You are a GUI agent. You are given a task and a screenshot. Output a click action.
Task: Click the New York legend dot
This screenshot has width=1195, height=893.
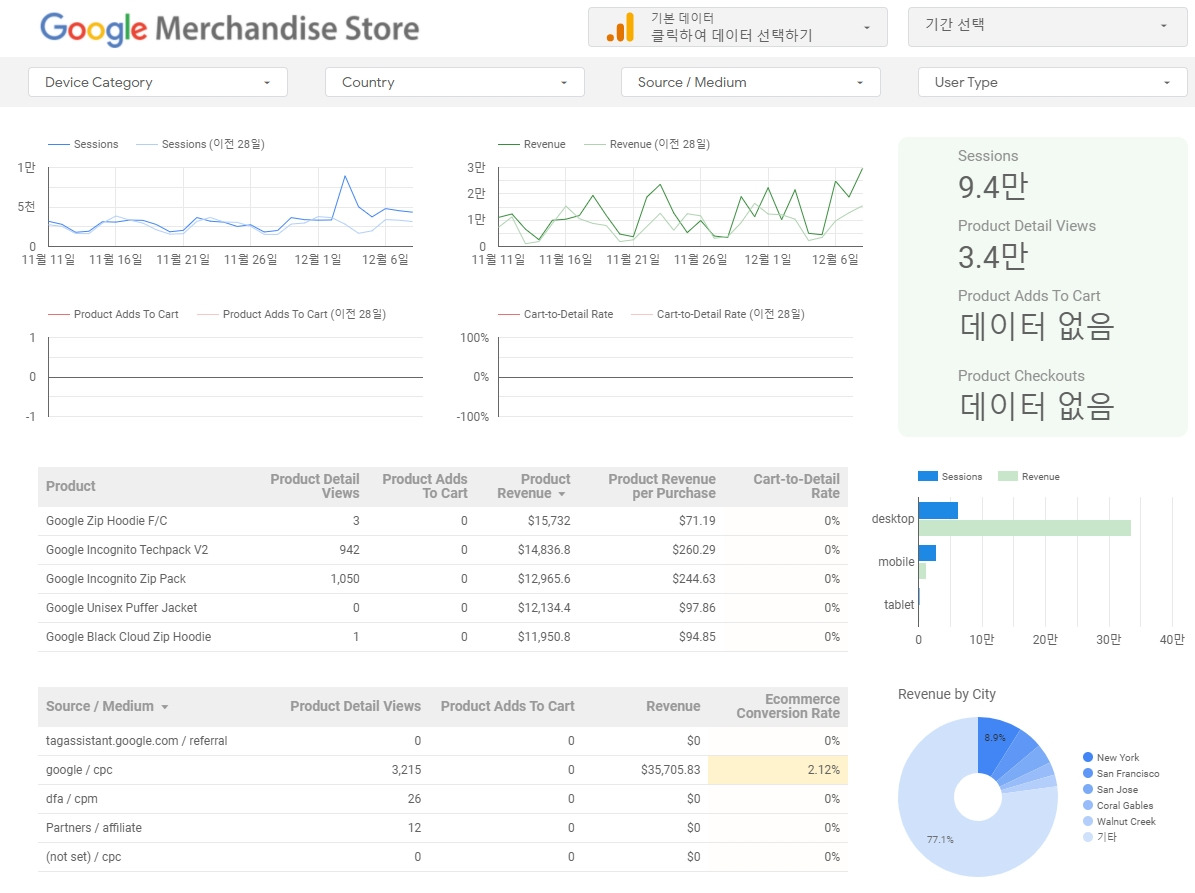pos(1088,757)
